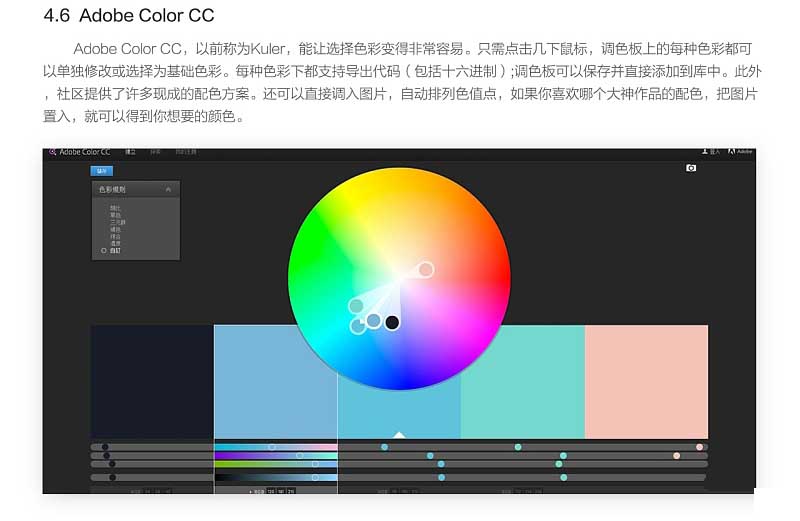Screen dimensions: 800x521
Task: Select the fifth color rule option
Action: pos(115,237)
